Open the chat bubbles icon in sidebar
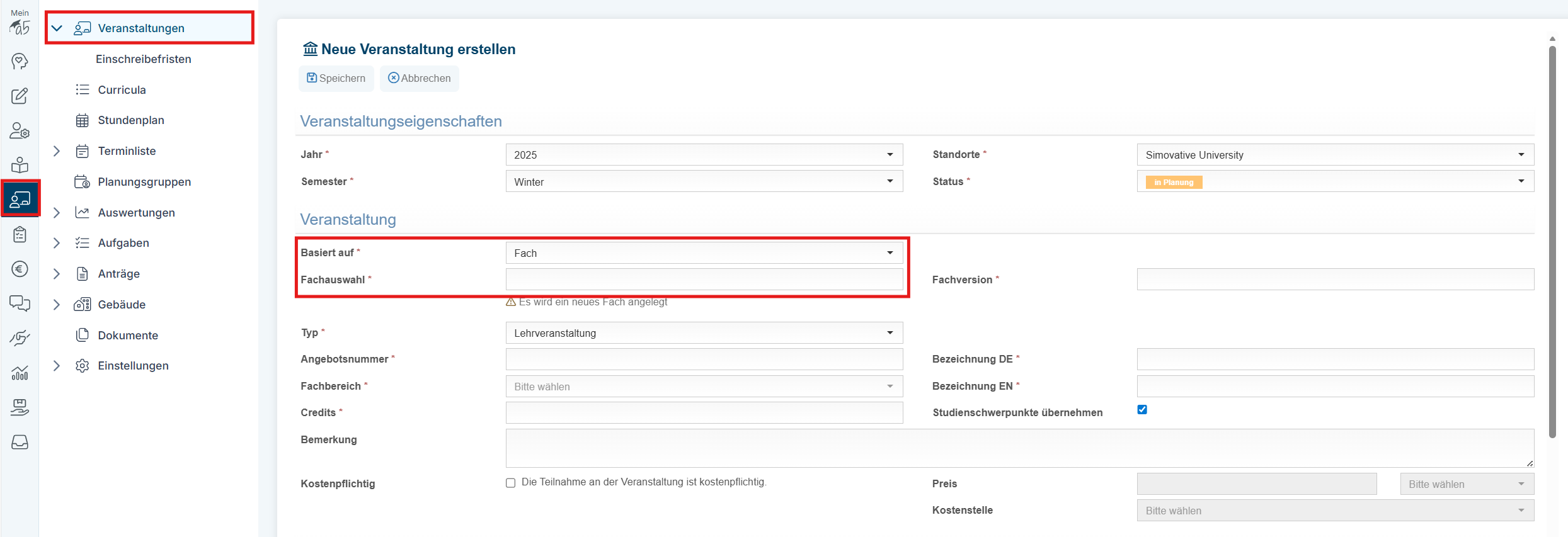 point(20,303)
